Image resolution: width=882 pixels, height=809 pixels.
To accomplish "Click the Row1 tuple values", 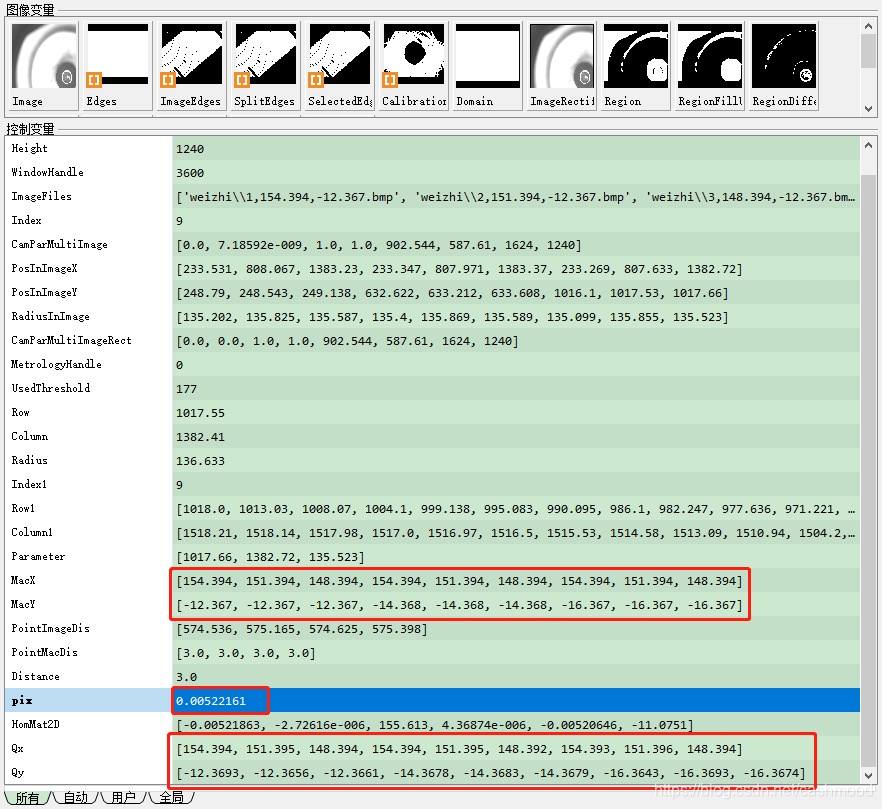I will coord(515,509).
